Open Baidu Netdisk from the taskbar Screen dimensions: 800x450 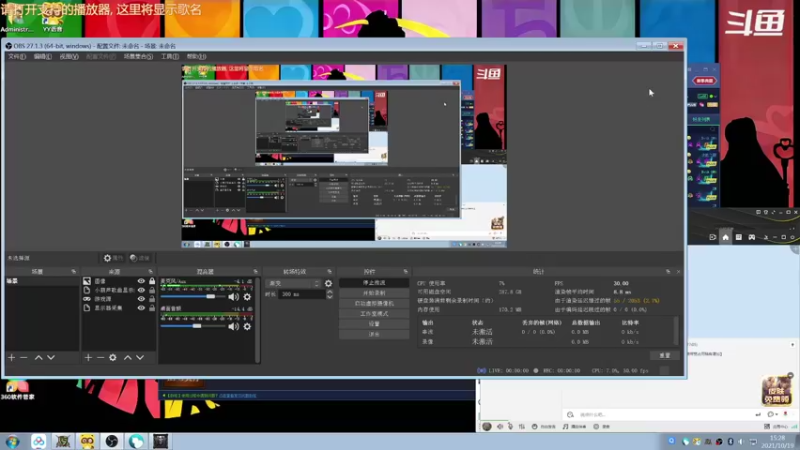click(38, 441)
